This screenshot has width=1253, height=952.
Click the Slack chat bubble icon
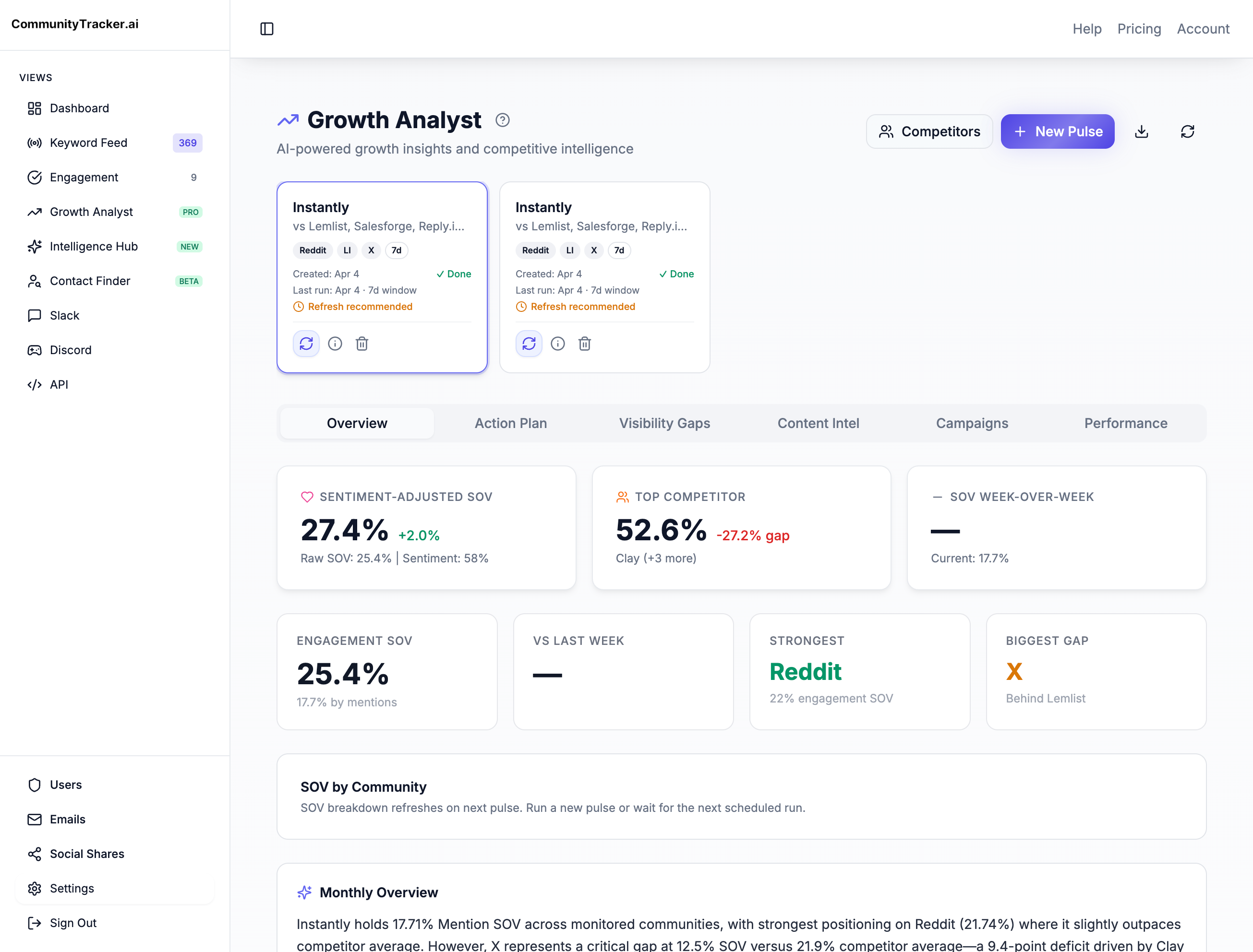[35, 316]
